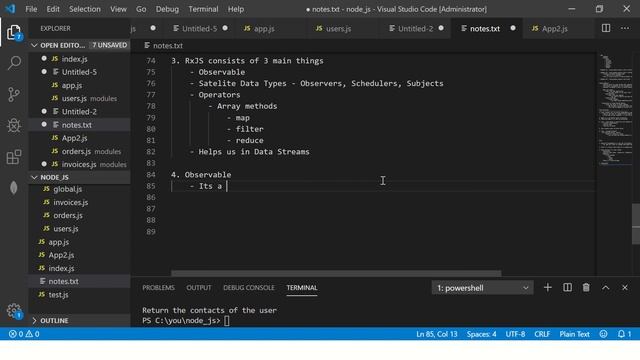Click the Ln 85, Col 13 status entry
The width and height of the screenshot is (640, 360).
pyautogui.click(x=437, y=334)
